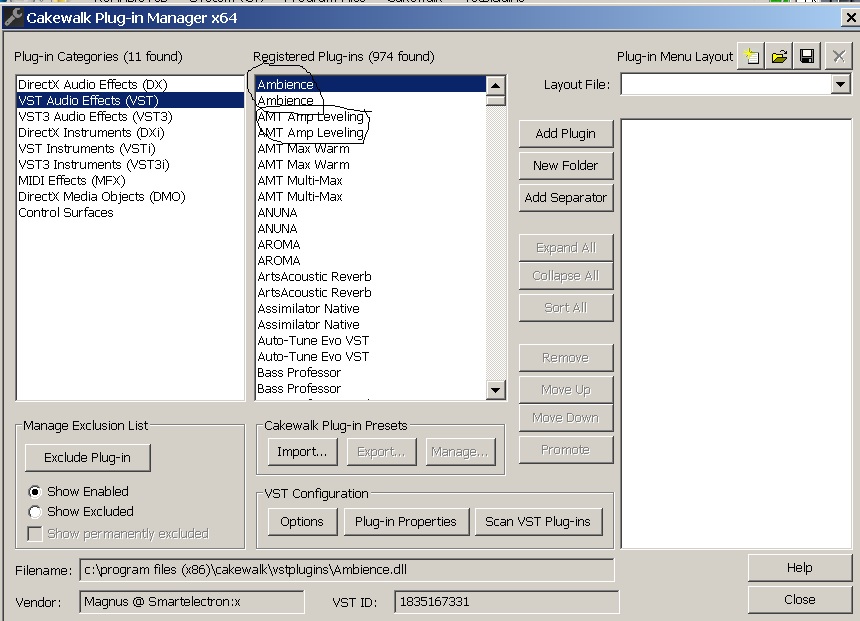Open Plug-in Properties
The height and width of the screenshot is (621, 860).
(x=406, y=522)
